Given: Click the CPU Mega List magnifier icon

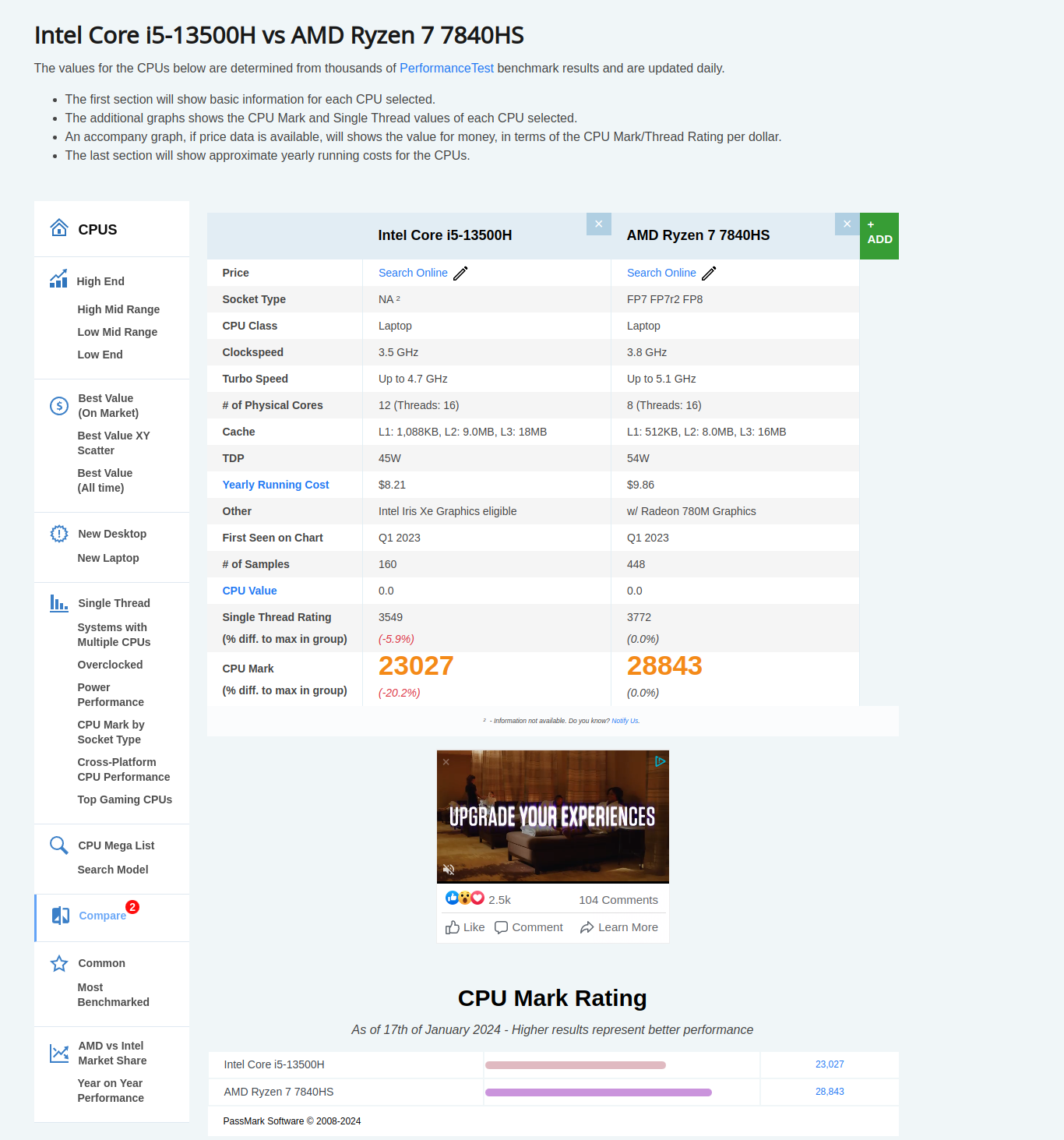Looking at the screenshot, I should [59, 845].
